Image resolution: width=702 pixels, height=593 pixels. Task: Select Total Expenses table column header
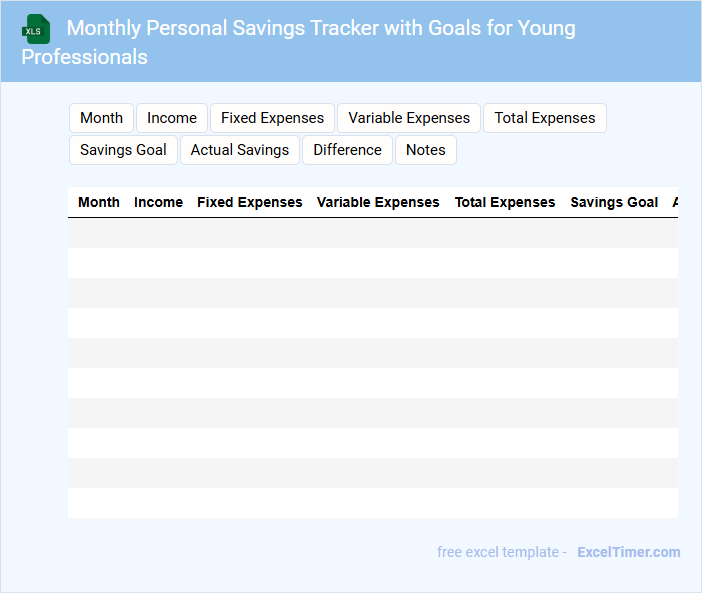coord(505,202)
